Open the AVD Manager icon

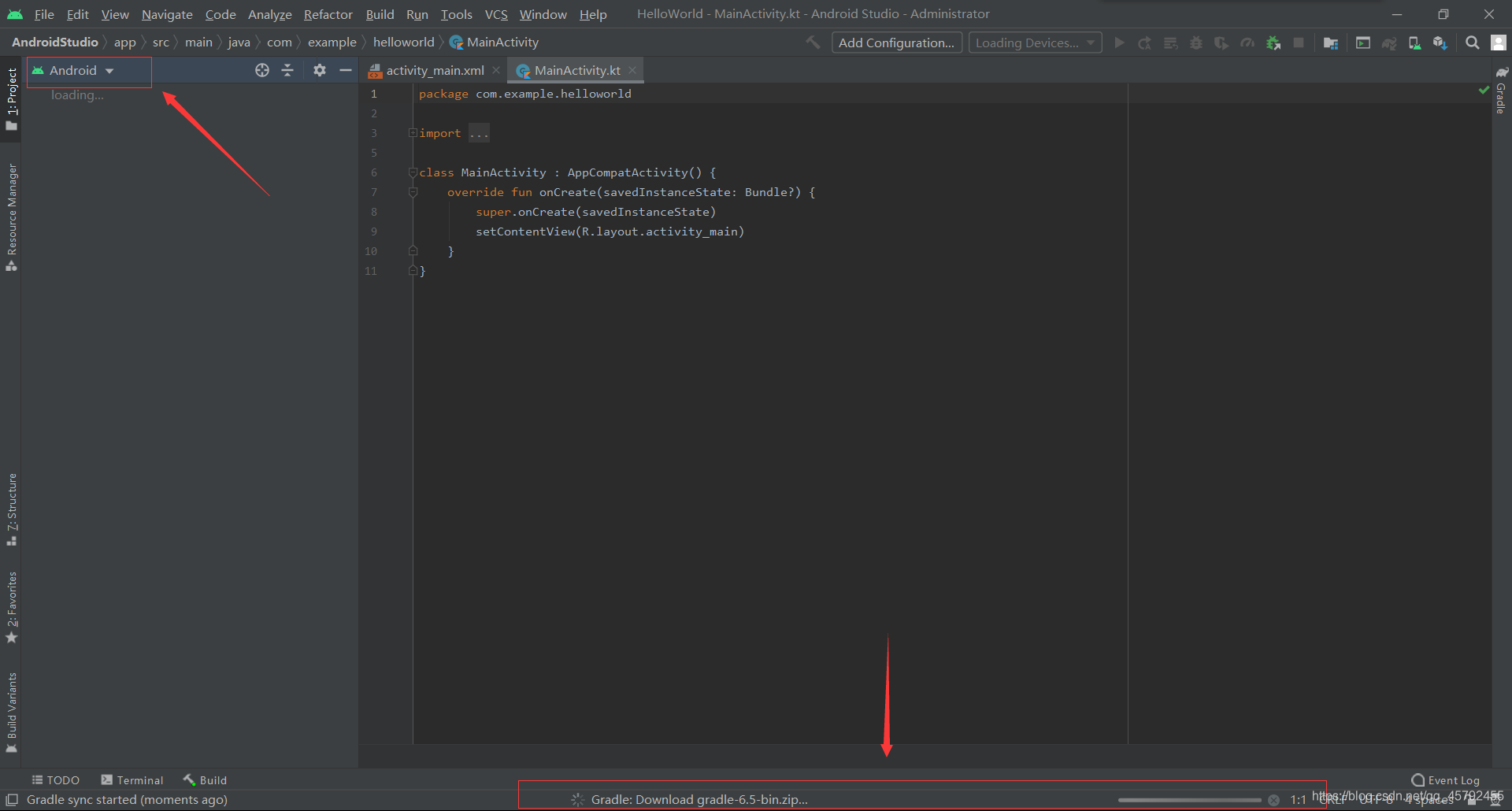[x=1415, y=43]
